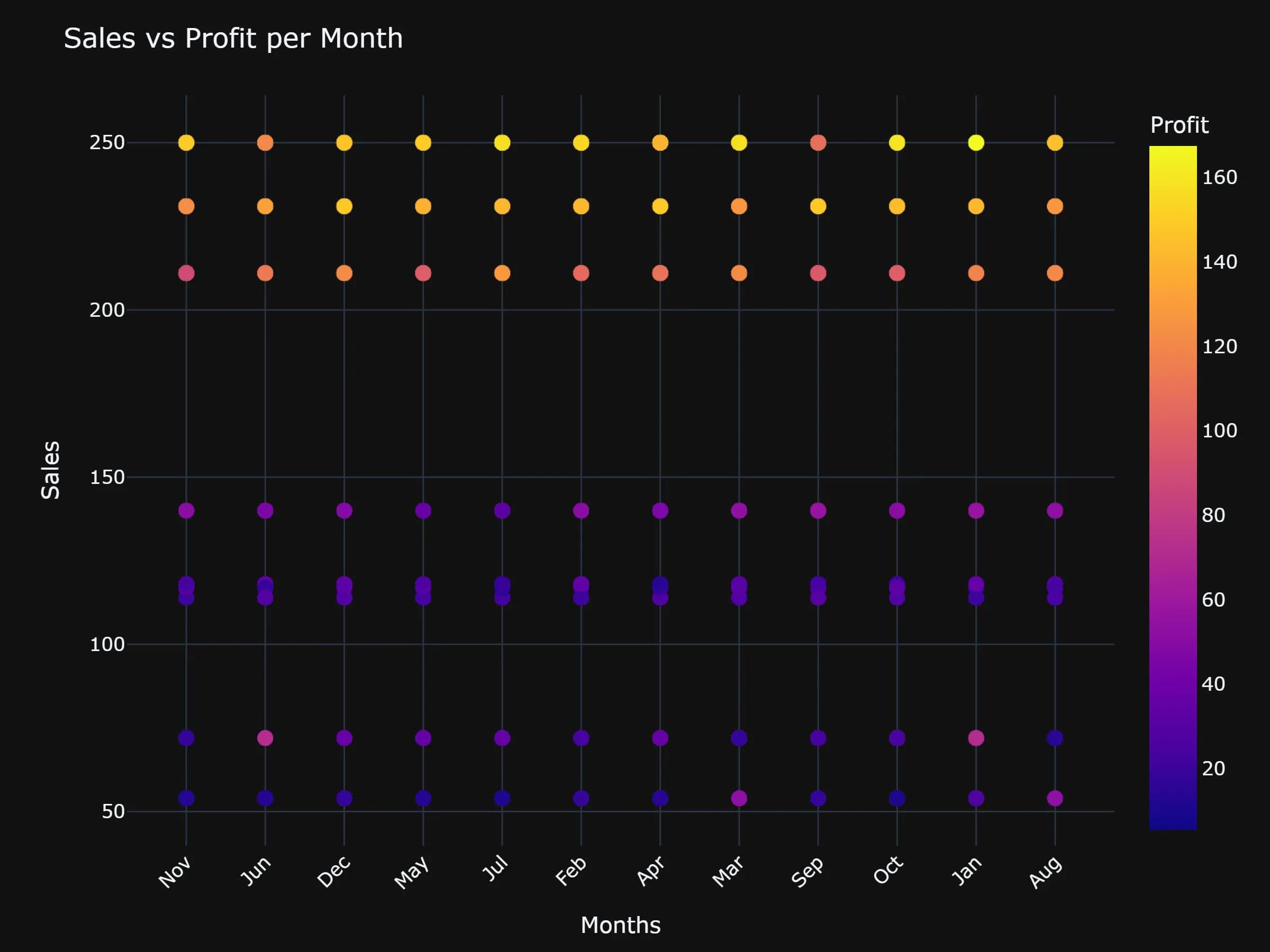The width and height of the screenshot is (1270, 952).
Task: Click the 'Jul' month label
Action: [495, 868]
